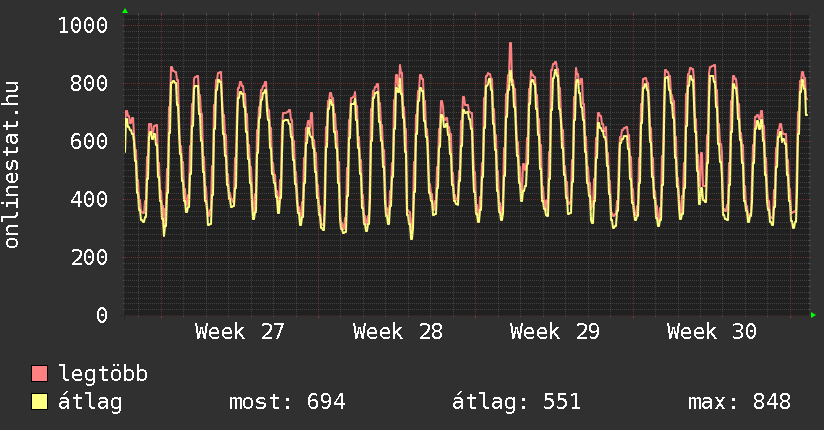The height and width of the screenshot is (430, 824).
Task: Click the 600 y-axis value
Action: [x=89, y=141]
